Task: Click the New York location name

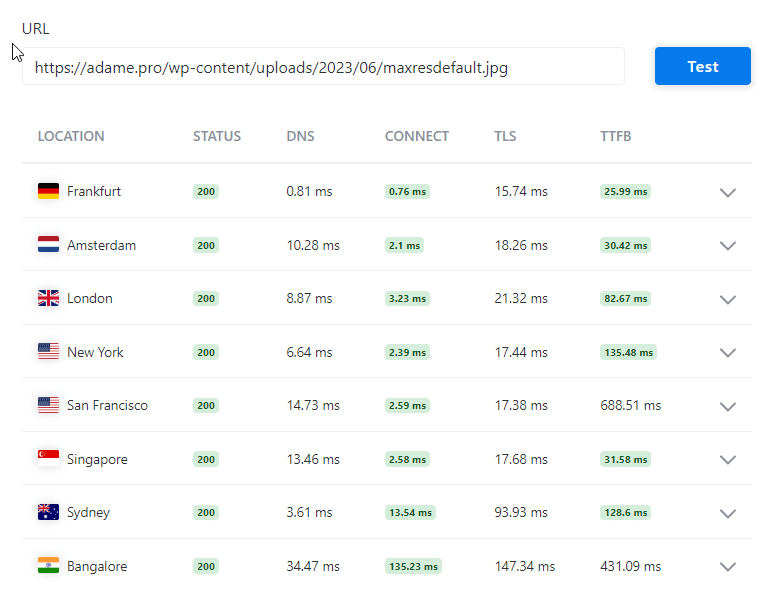Action: coord(95,352)
